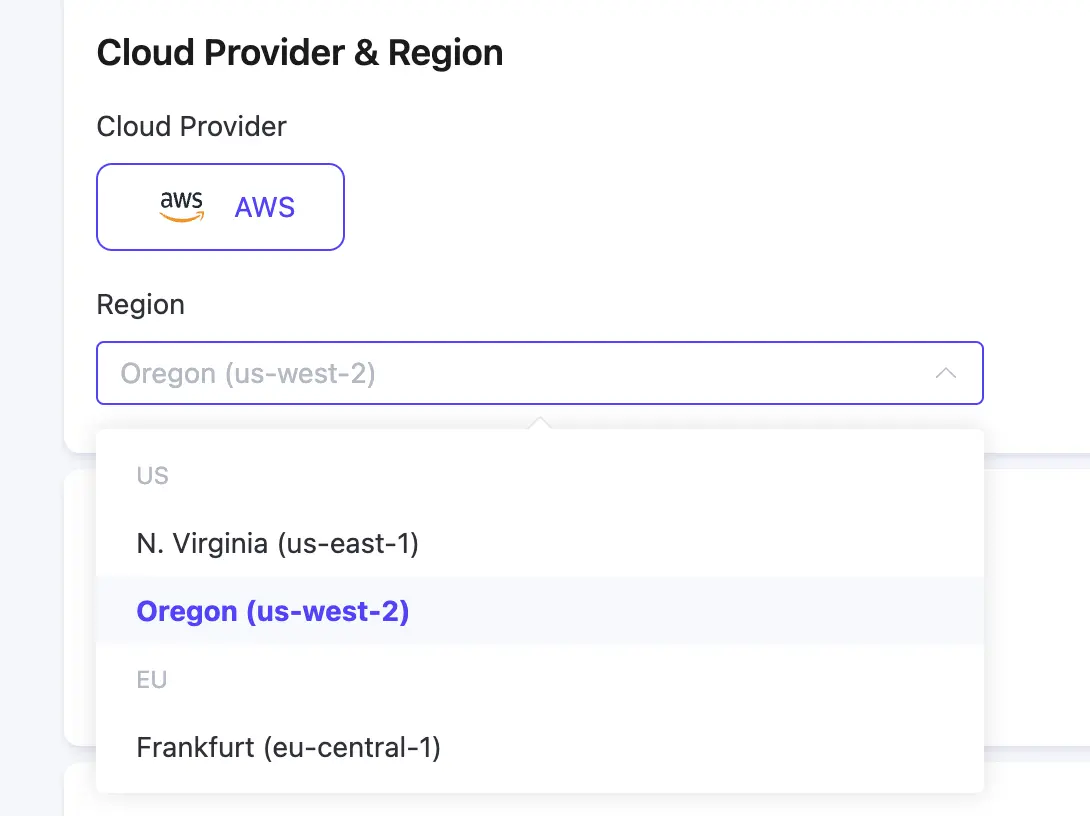Click the US group header in dropdown
This screenshot has width=1090, height=816.
152,476
